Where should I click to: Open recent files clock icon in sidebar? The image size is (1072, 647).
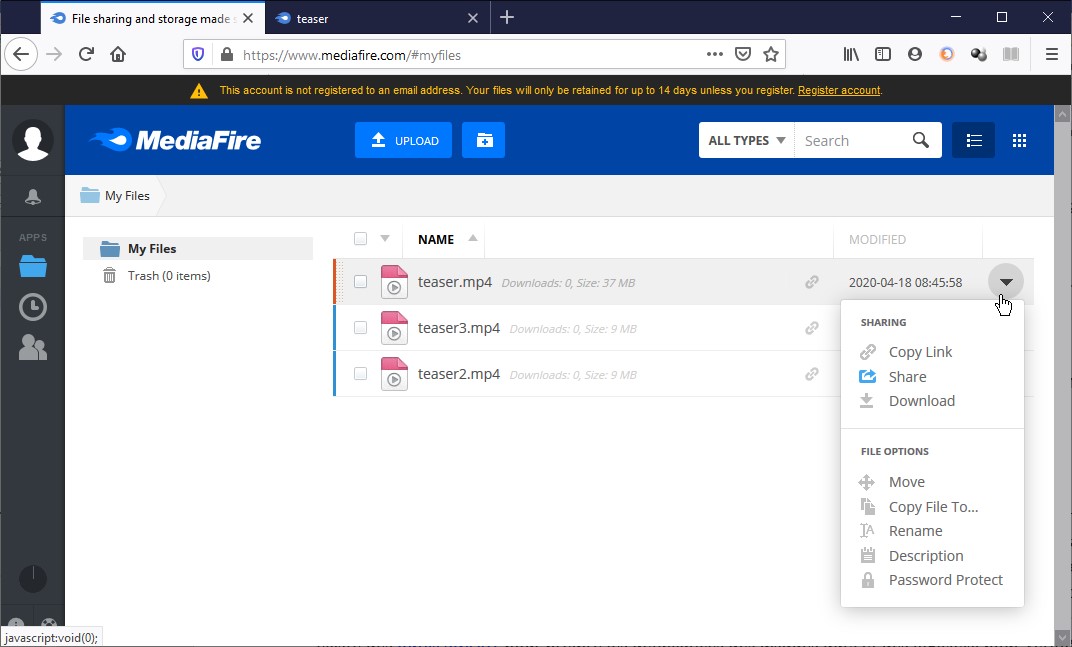[33, 307]
